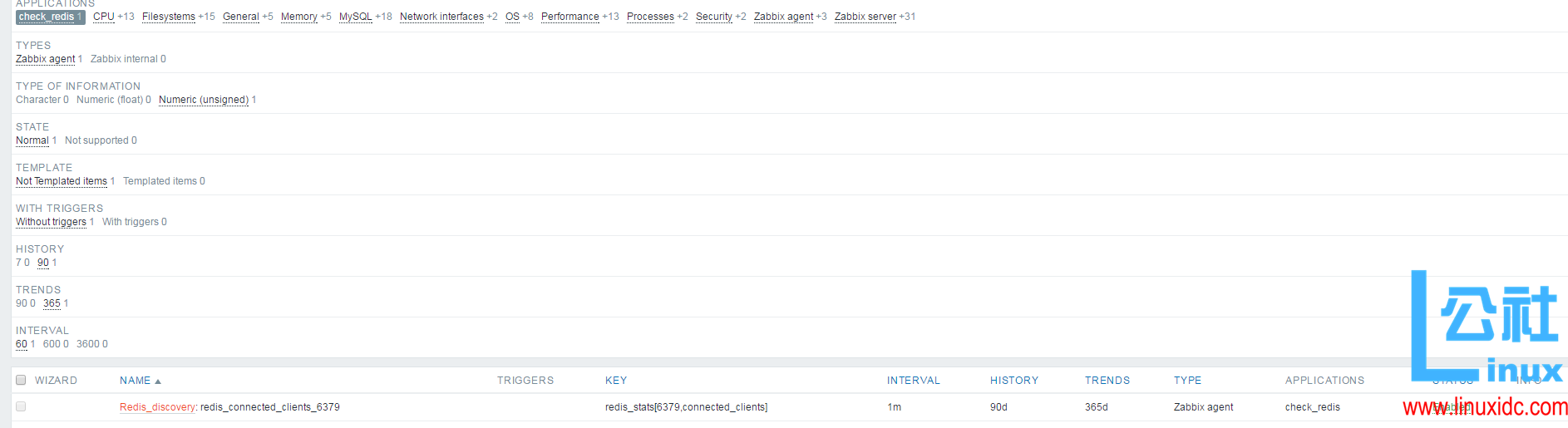Click the Applications column header
This screenshot has height=428, width=1568.
[x=1324, y=381]
